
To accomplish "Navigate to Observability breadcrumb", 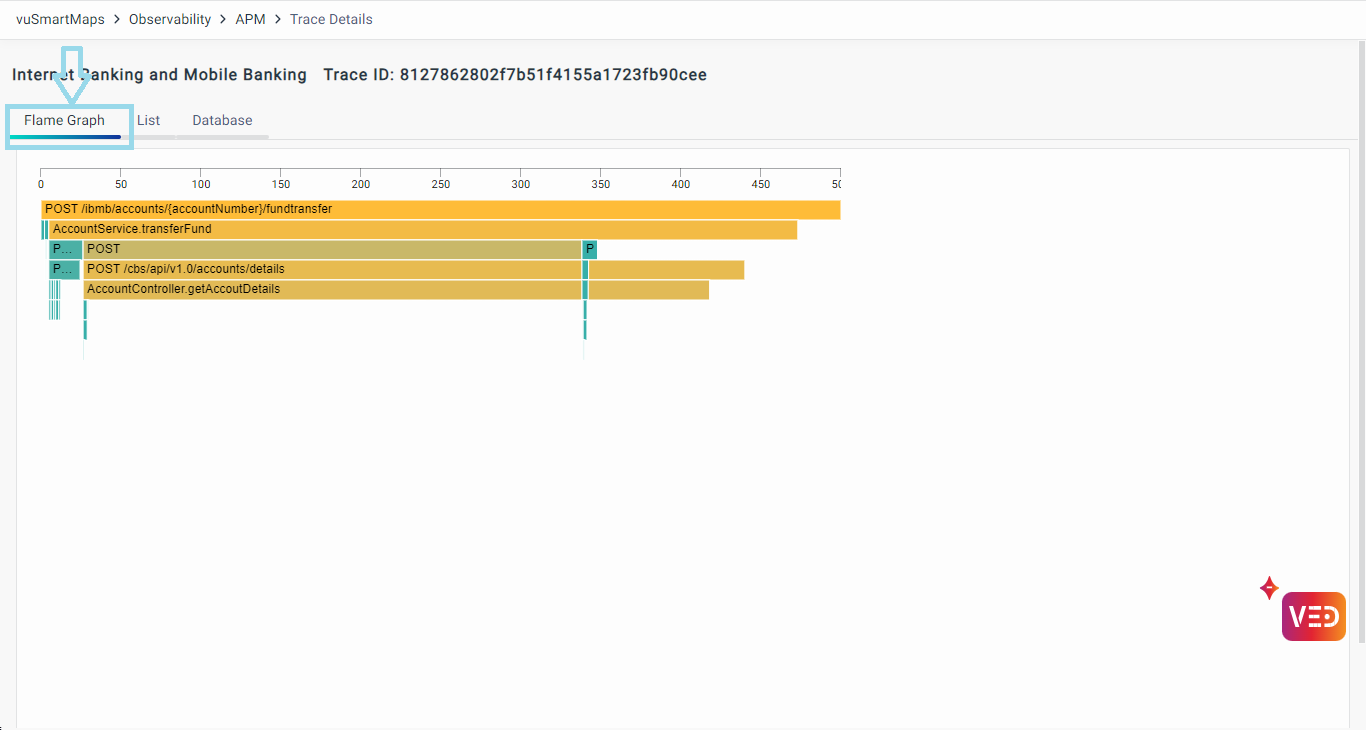I will click(170, 19).
